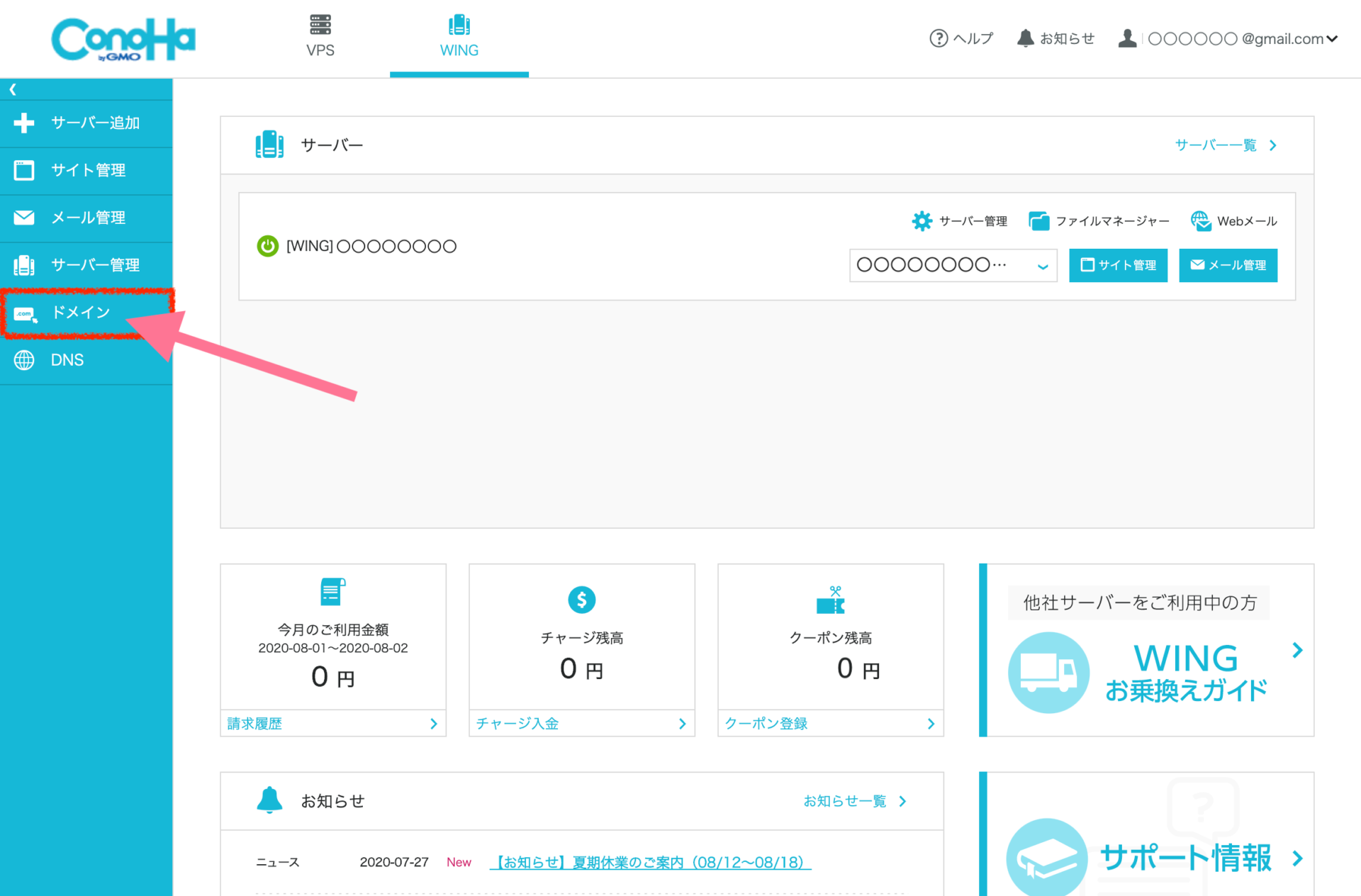The width and height of the screenshot is (1361, 896).
Task: Open お知らせ一覧 notification list
Action: (845, 801)
